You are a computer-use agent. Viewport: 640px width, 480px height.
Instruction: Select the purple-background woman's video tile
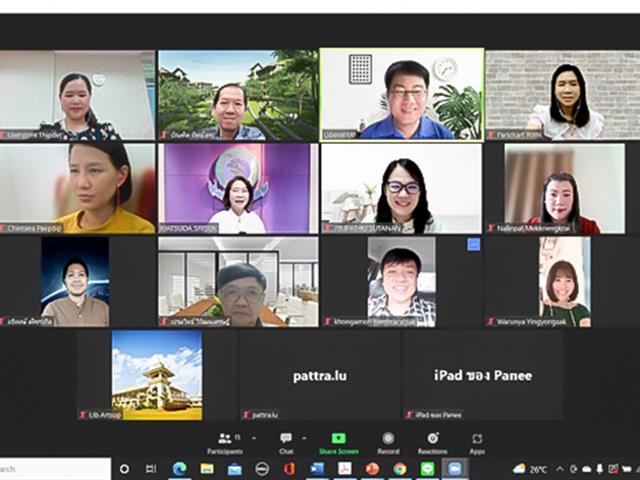click(x=238, y=189)
